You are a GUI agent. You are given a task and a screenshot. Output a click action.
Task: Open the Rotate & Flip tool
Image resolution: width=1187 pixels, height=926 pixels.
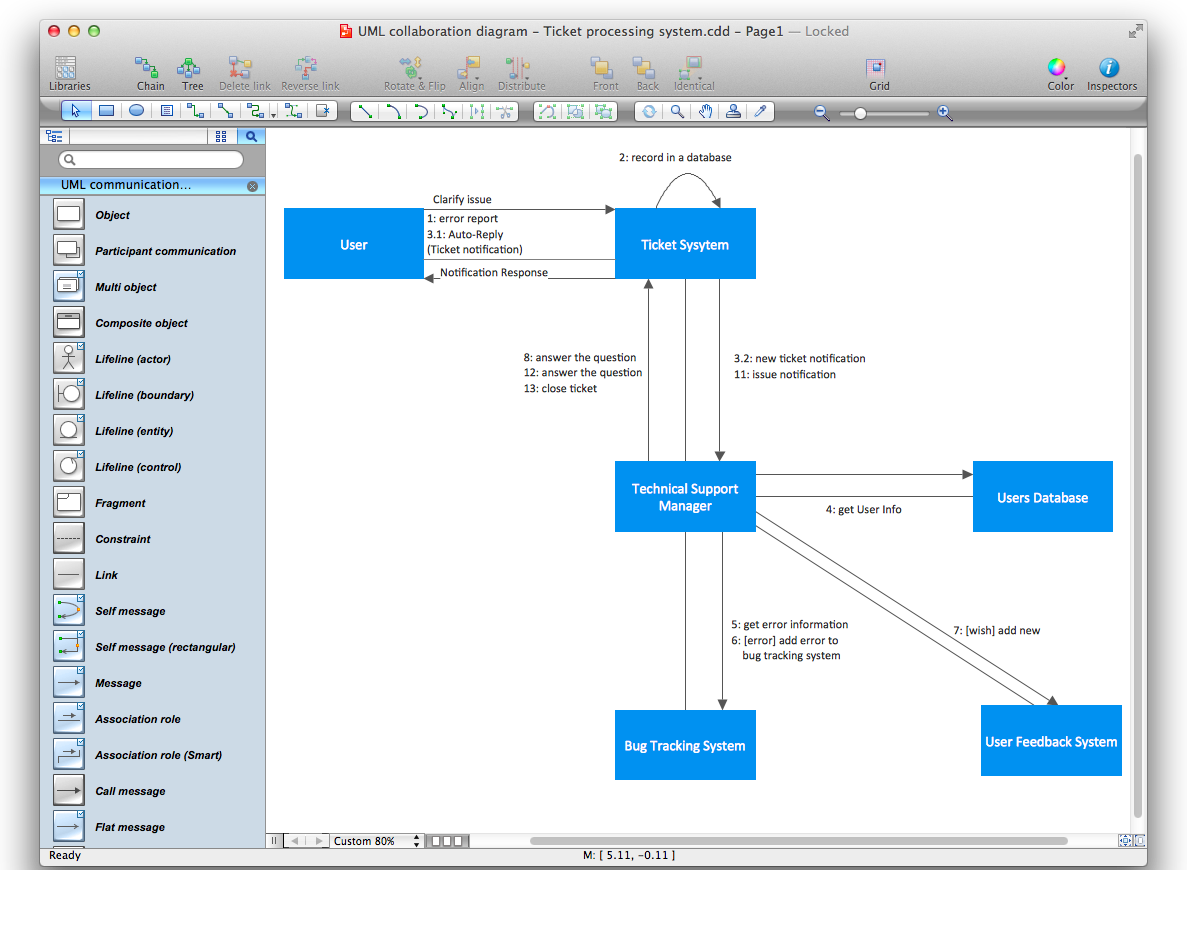(x=414, y=73)
